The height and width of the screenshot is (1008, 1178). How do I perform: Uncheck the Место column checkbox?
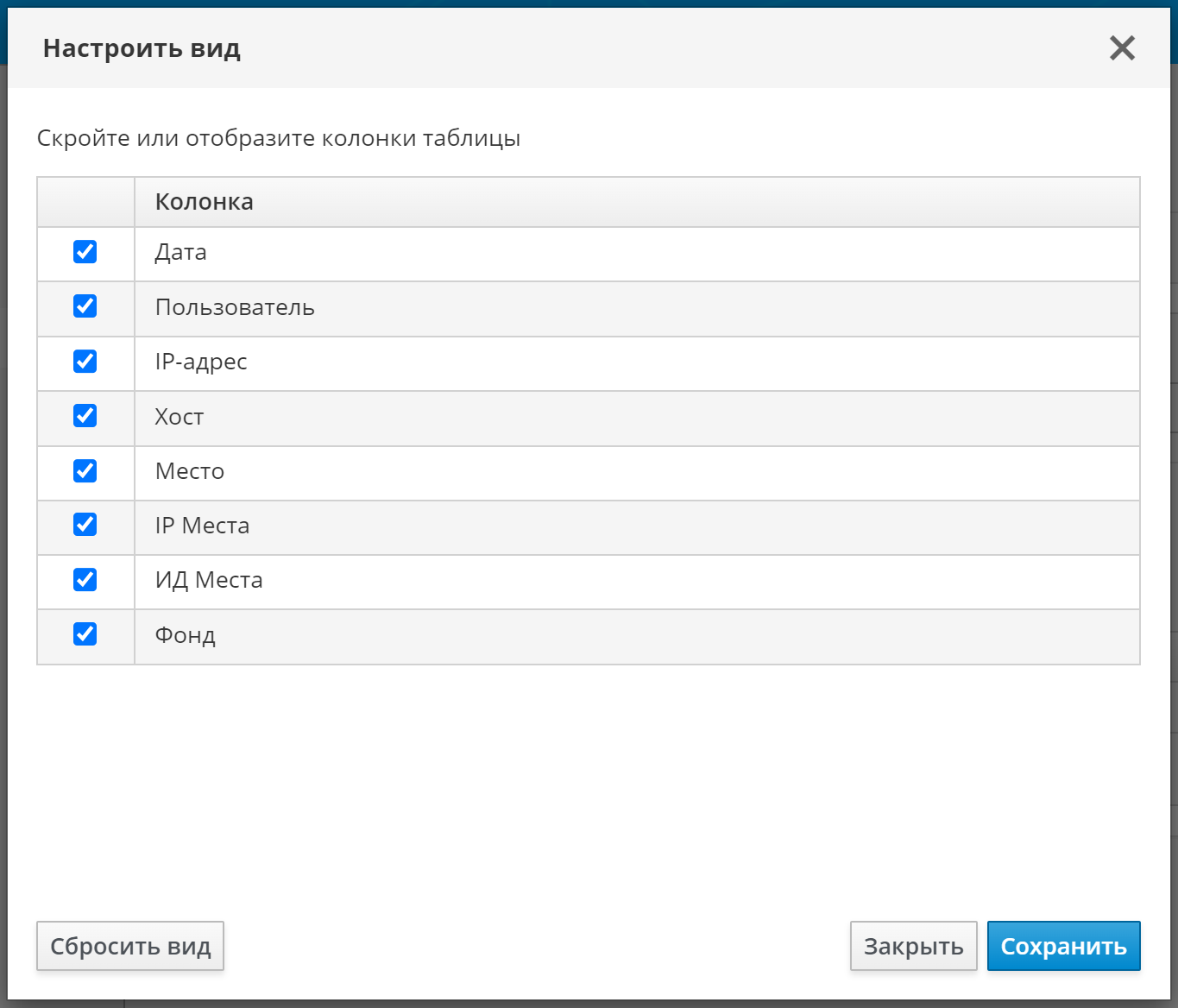click(85, 470)
